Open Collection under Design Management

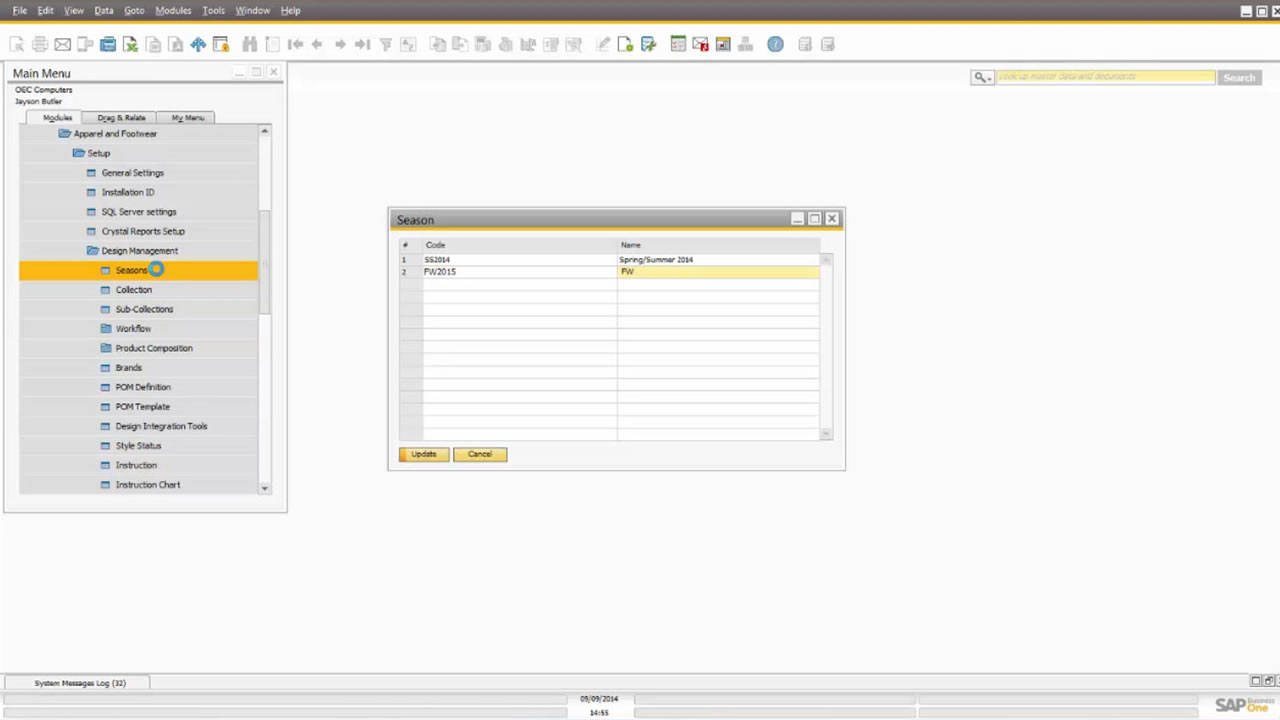(x=133, y=290)
